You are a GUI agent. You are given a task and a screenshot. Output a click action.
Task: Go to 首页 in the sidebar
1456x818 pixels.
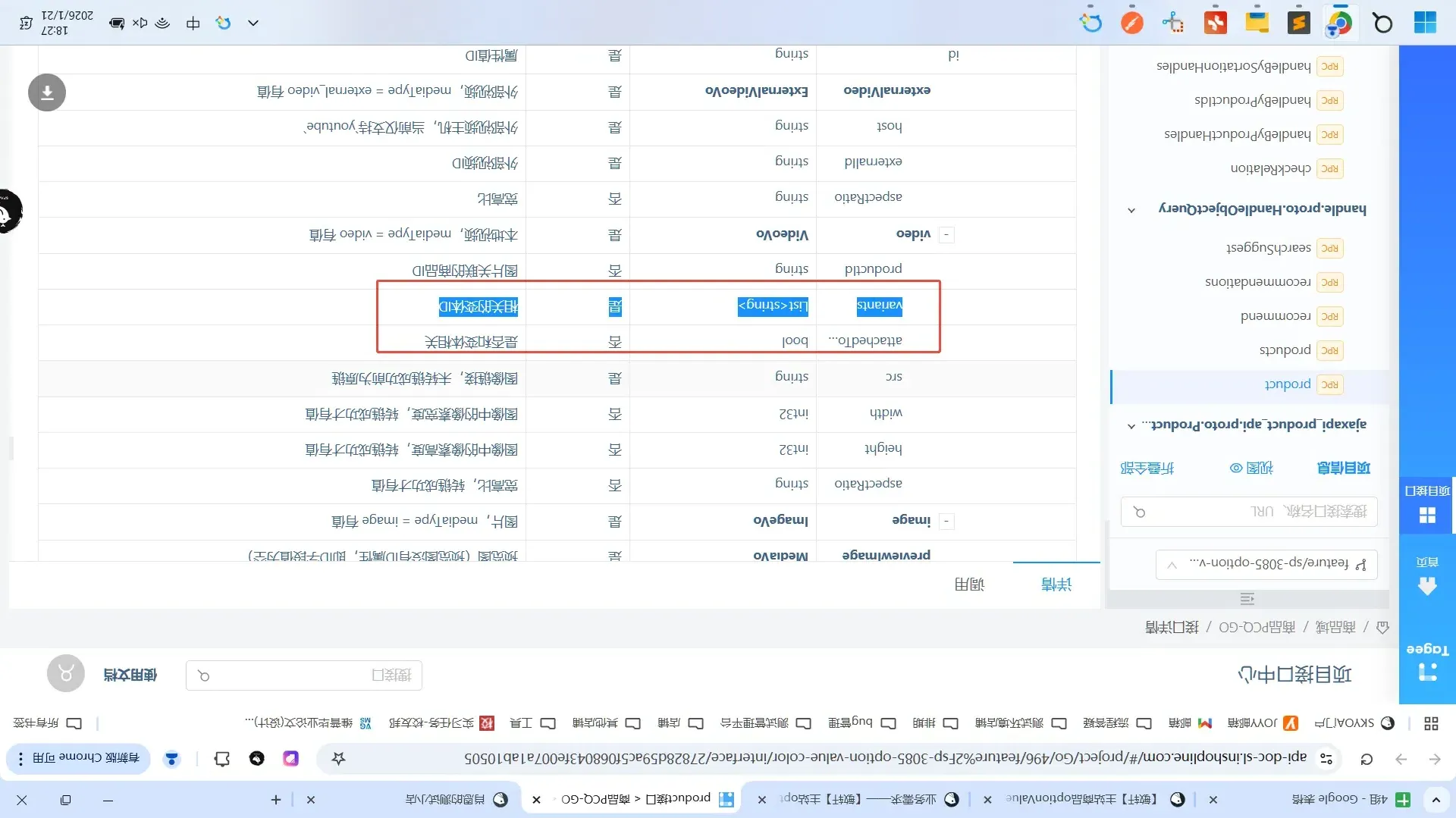[1426, 575]
